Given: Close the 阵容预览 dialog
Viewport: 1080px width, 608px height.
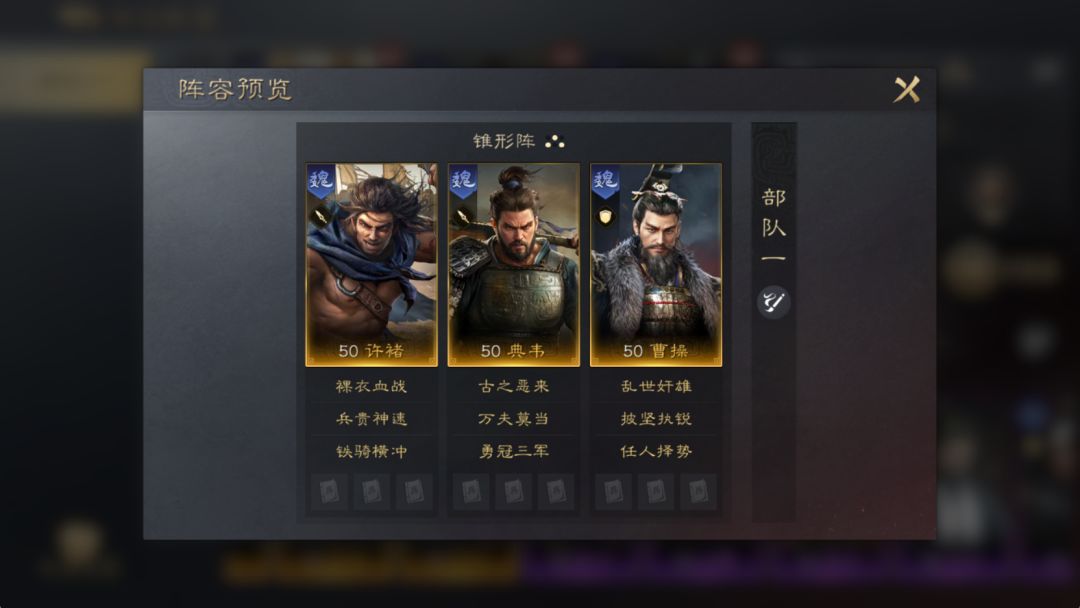Looking at the screenshot, I should pos(906,90).
